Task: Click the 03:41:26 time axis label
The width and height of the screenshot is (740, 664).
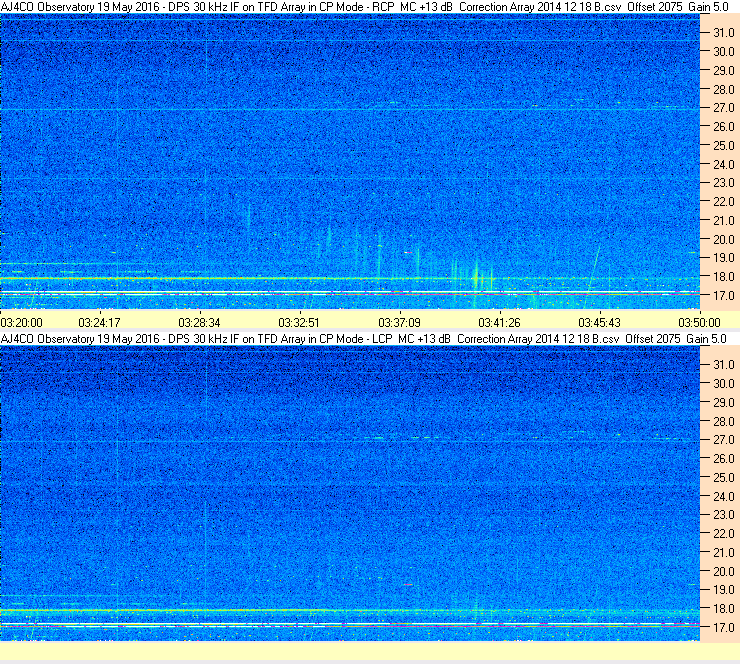Action: point(499,323)
